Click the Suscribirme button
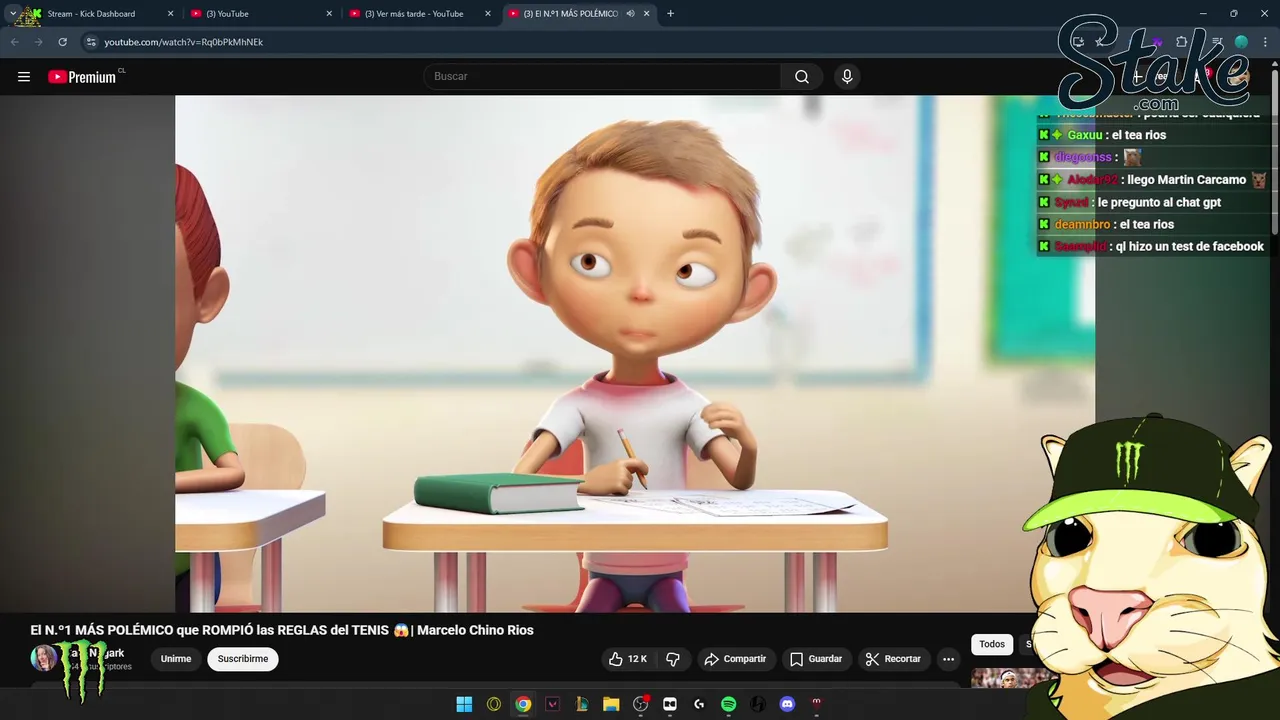The width and height of the screenshot is (1280, 720). tap(243, 659)
